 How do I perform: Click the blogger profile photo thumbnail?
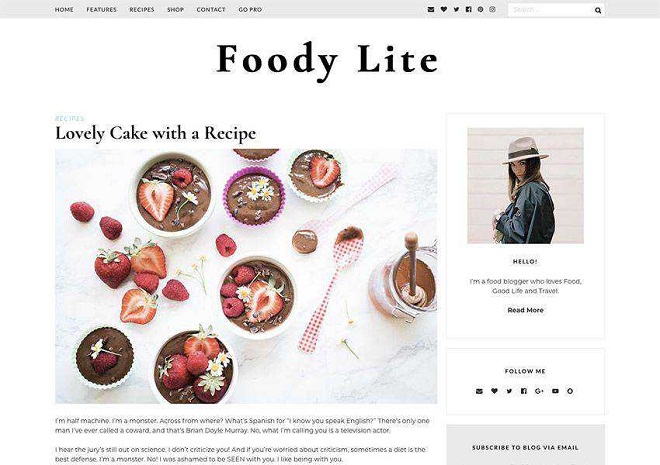525,186
